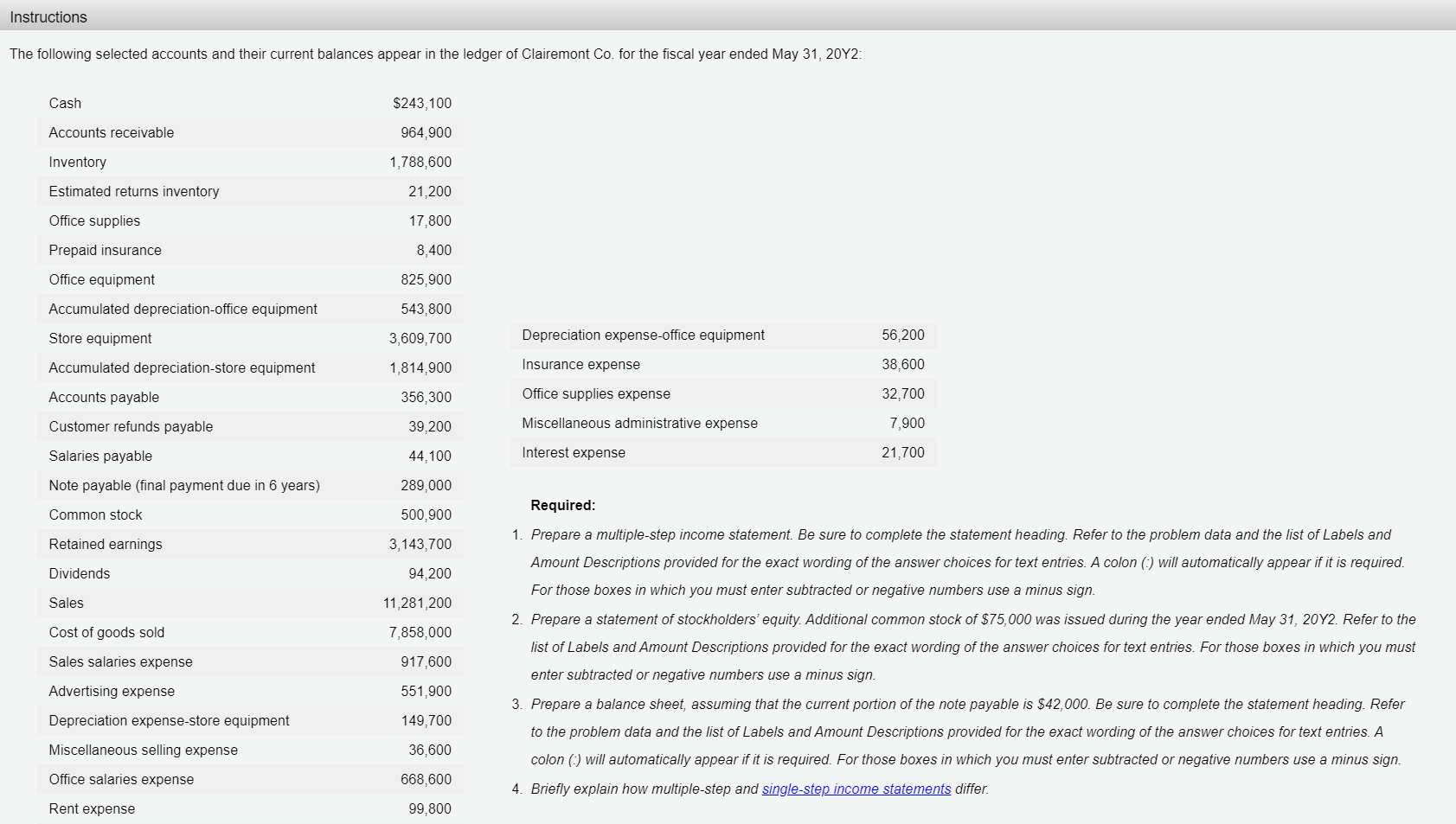Click requirement 4 text briefly explain

(x=649, y=789)
